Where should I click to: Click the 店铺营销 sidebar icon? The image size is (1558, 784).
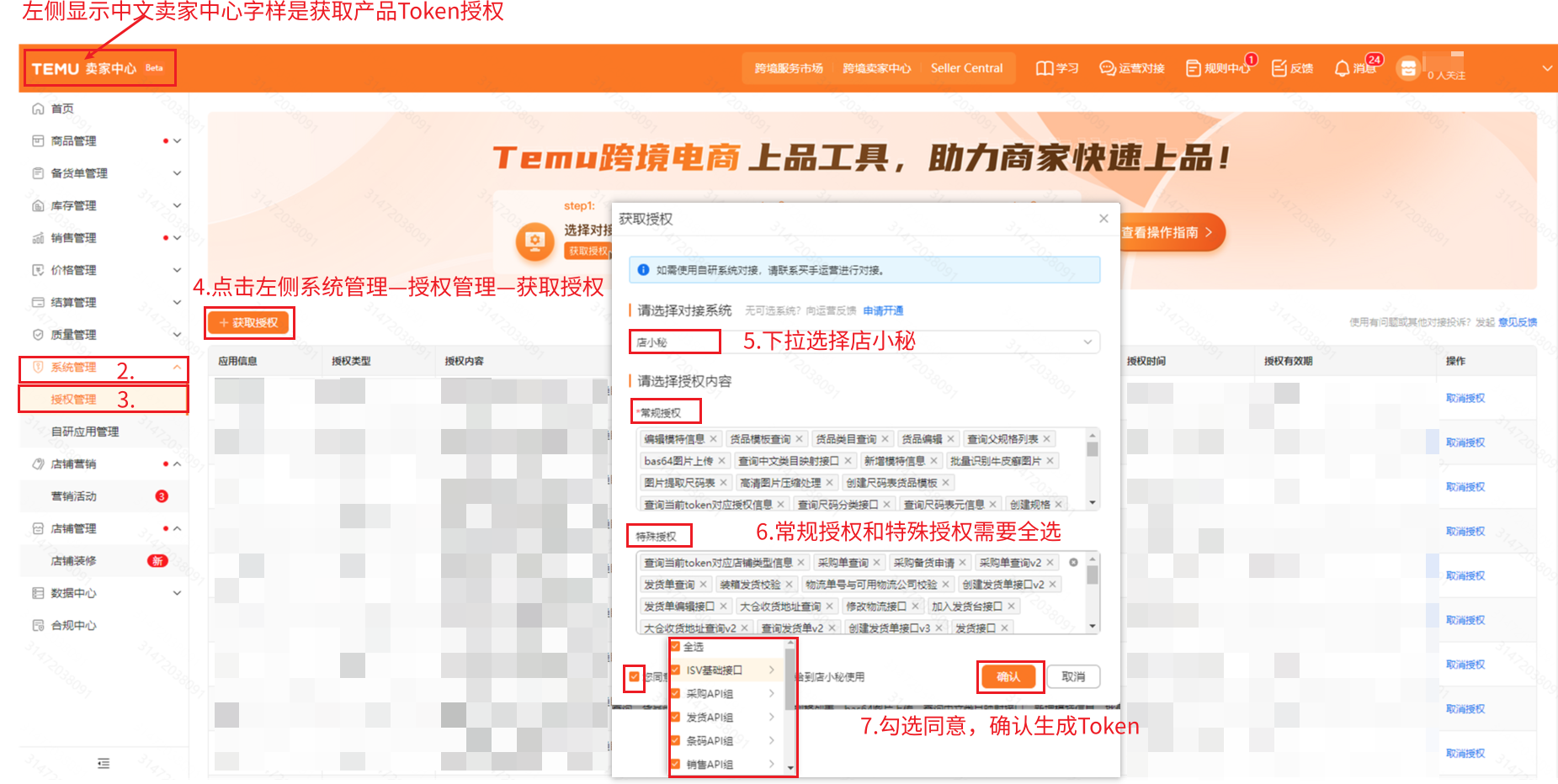click(38, 464)
